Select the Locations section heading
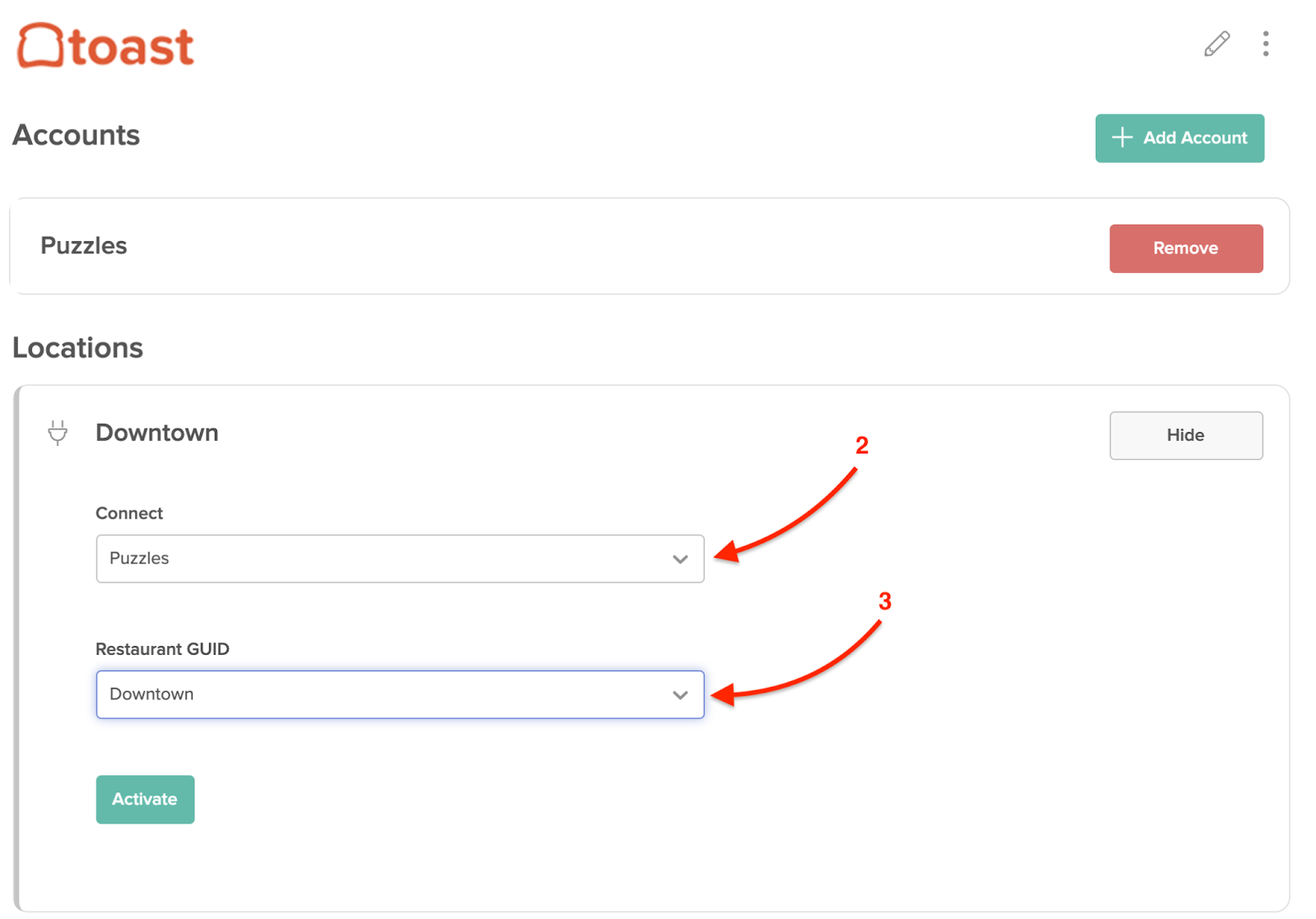Image resolution: width=1316 pixels, height=919 pixels. 77,347
